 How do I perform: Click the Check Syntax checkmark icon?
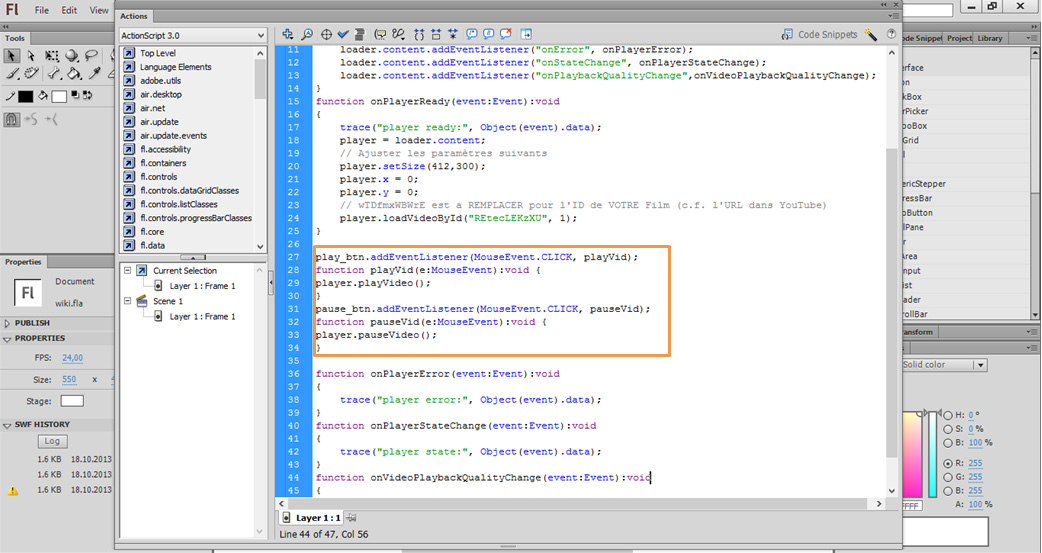click(x=343, y=35)
